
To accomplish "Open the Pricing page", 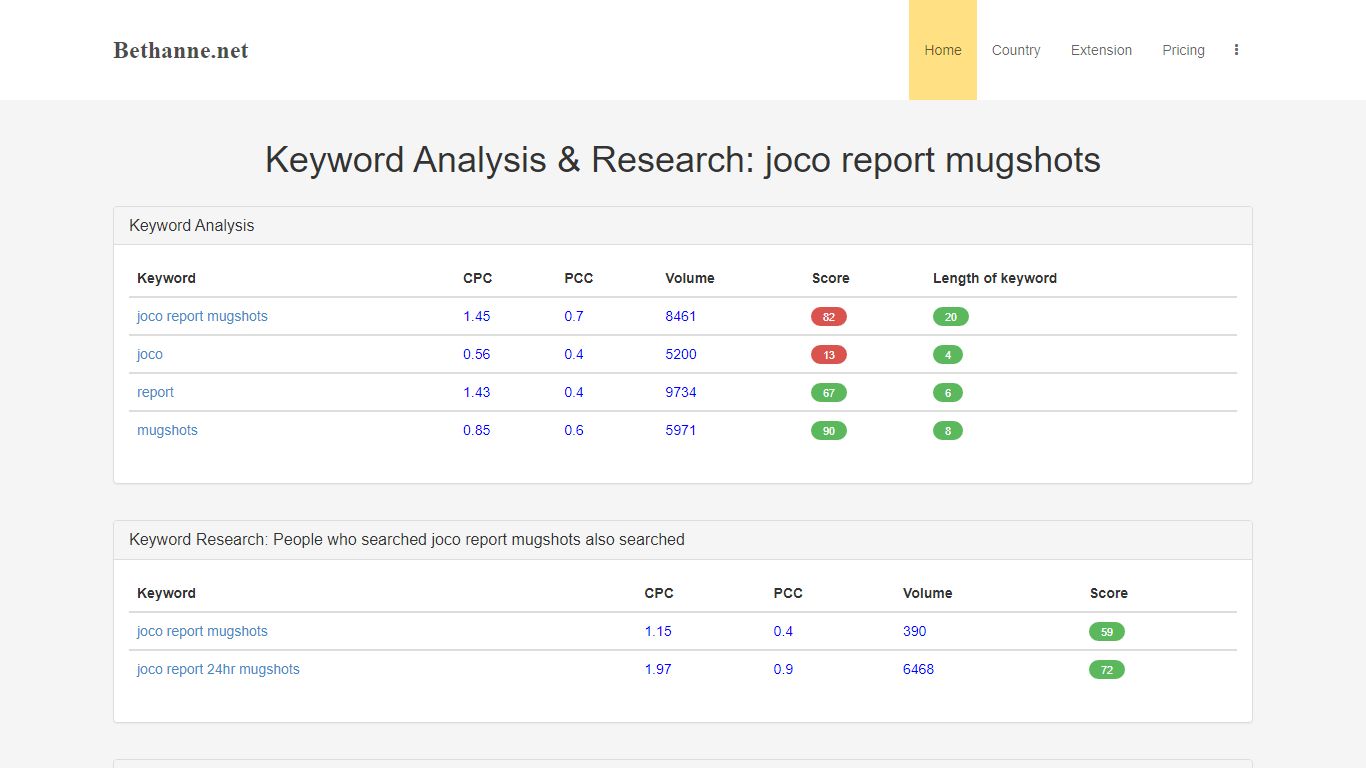I will tap(1183, 50).
